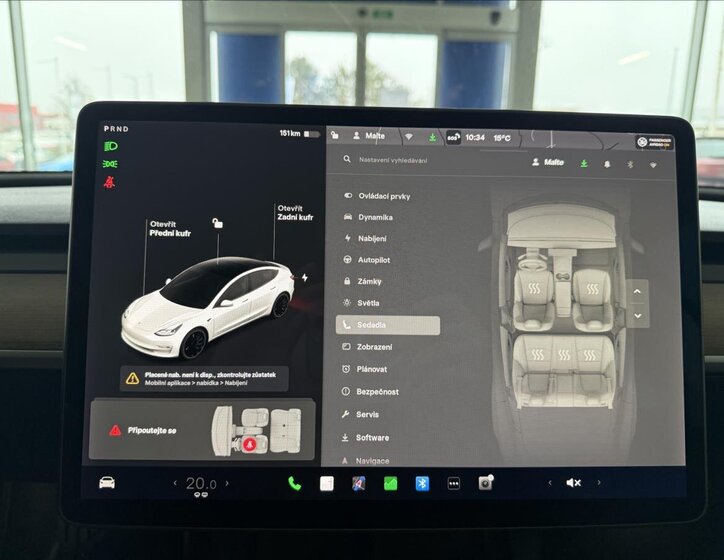Toggle the mute volume speaker icon
Image resolution: width=724 pixels, height=560 pixels.
[573, 482]
